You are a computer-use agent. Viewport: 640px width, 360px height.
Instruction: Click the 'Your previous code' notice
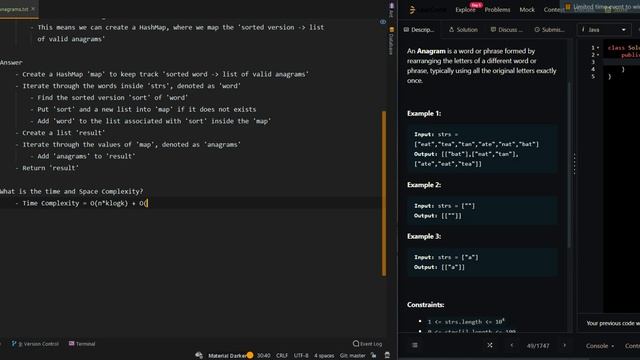[613, 323]
